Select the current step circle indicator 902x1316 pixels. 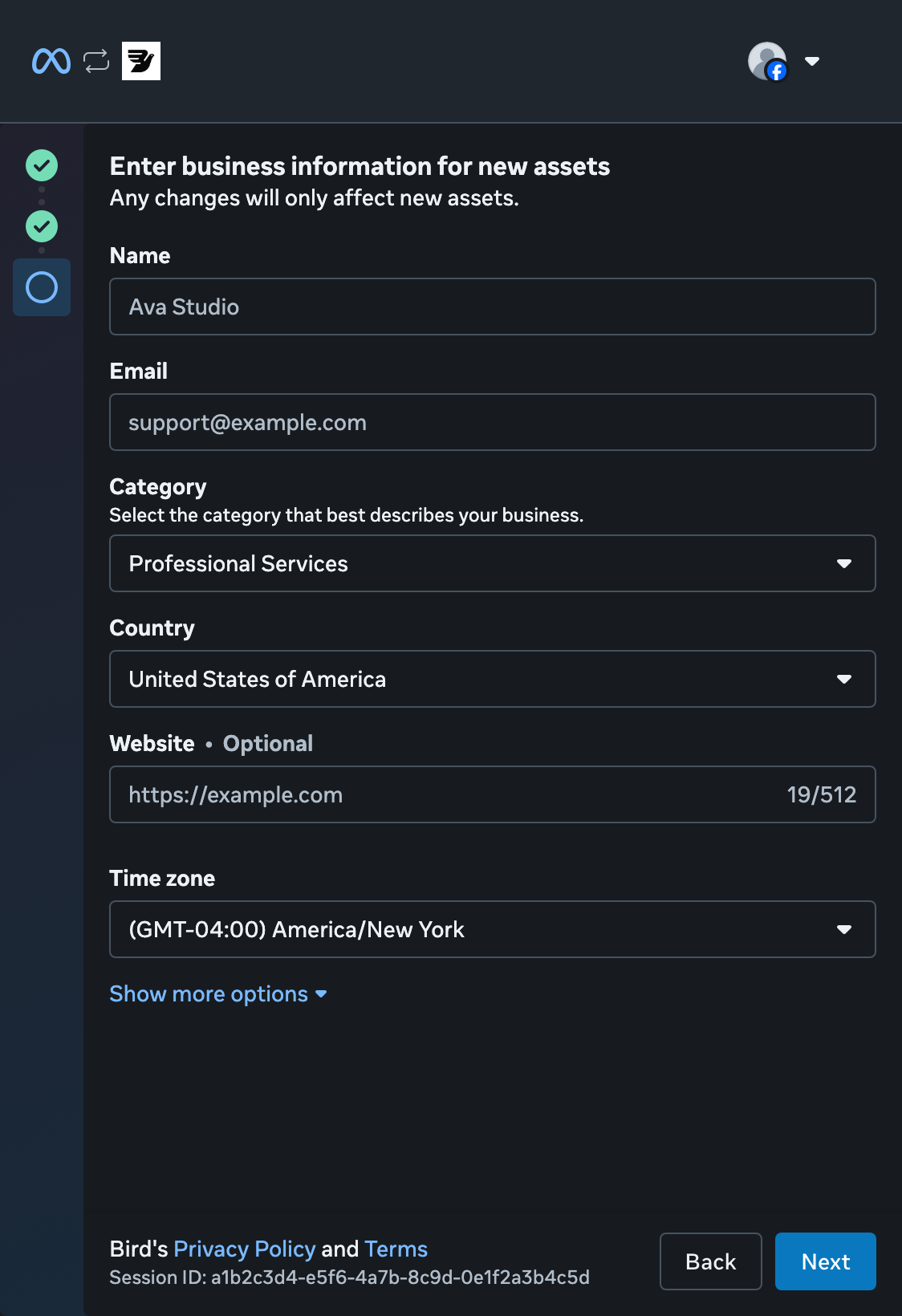42,287
